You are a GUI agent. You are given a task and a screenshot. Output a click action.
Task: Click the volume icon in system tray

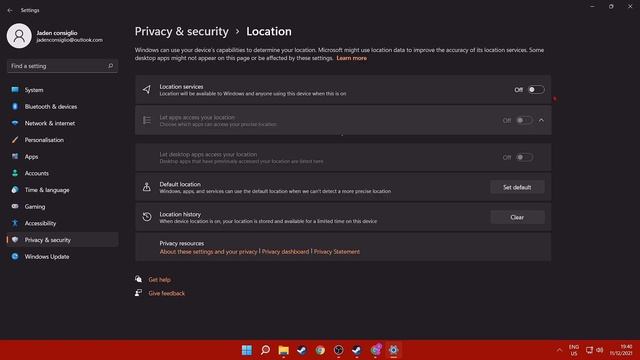click(600, 350)
